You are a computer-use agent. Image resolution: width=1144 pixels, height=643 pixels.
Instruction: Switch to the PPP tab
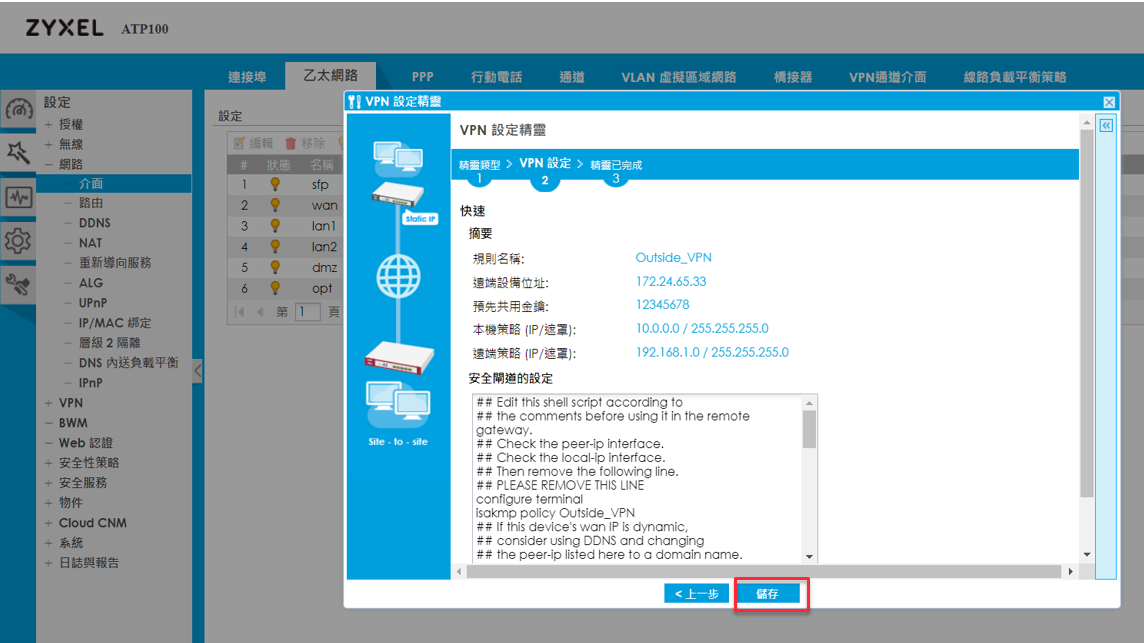click(422, 77)
